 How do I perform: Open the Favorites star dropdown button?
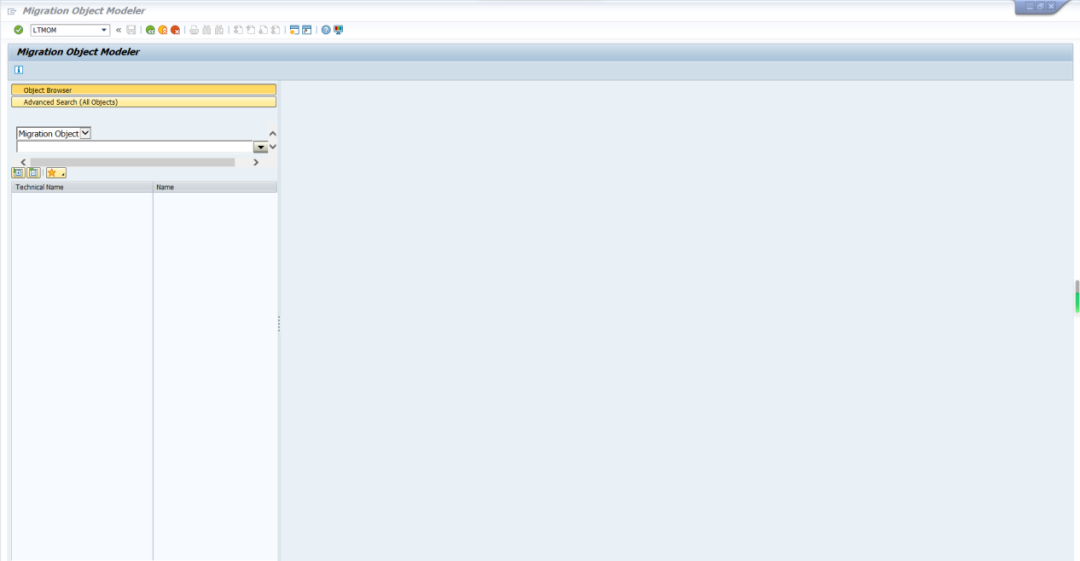(x=56, y=173)
